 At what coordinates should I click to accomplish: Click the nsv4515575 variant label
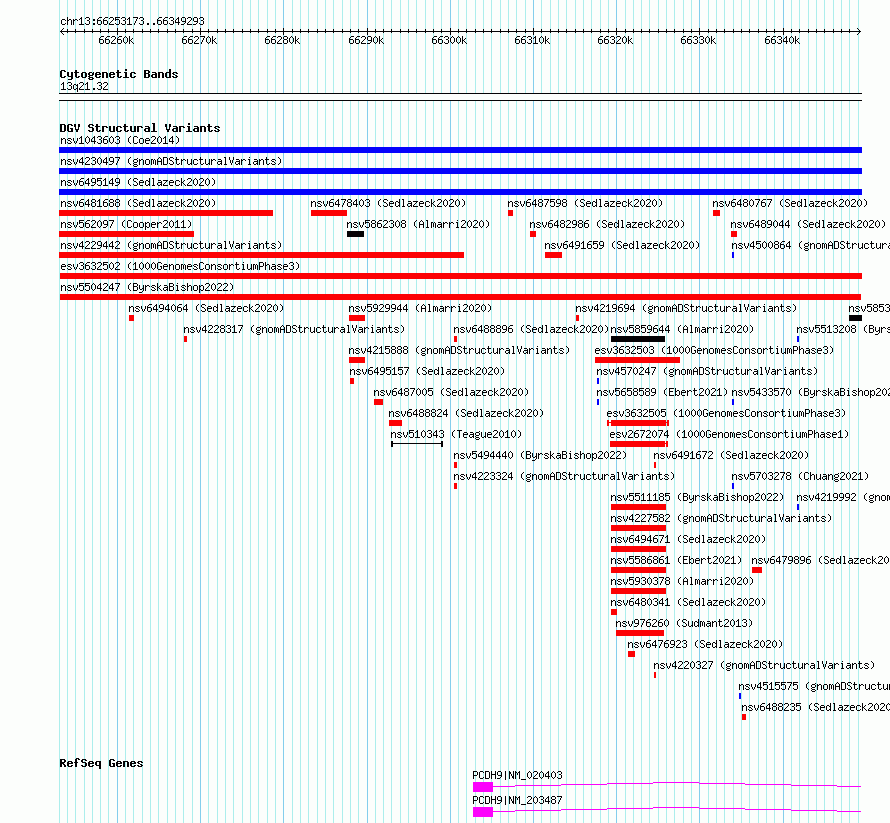813,686
